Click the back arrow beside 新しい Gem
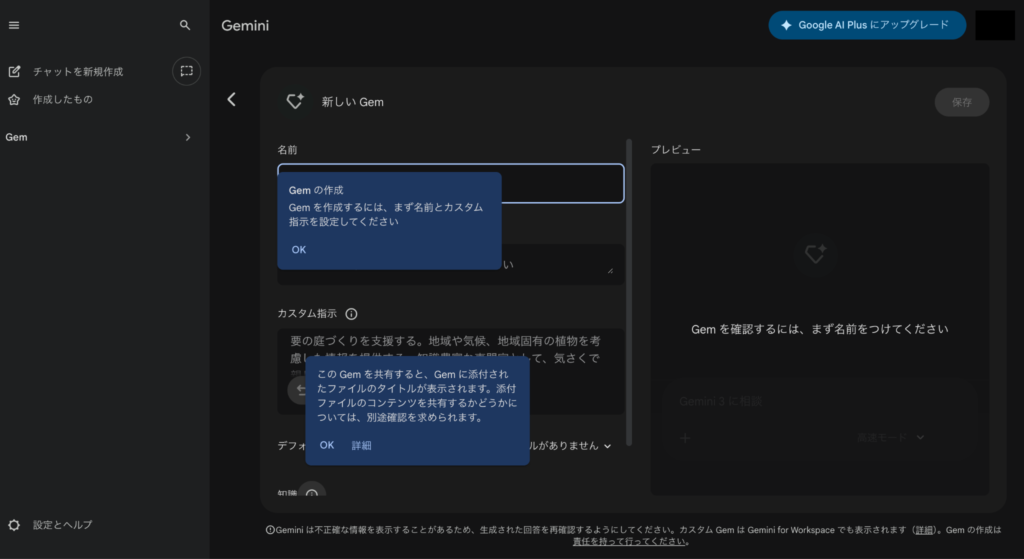This screenshot has height=559, width=1024. point(231,99)
